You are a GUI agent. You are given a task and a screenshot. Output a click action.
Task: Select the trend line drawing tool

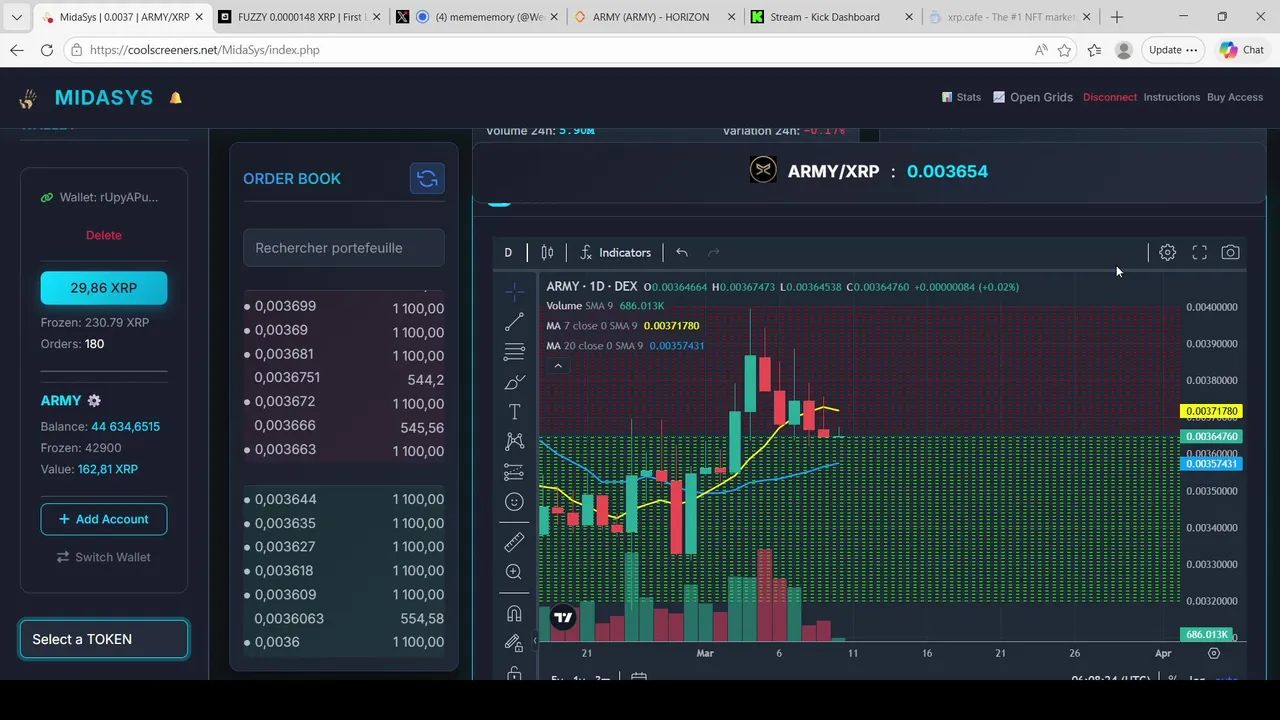514,322
